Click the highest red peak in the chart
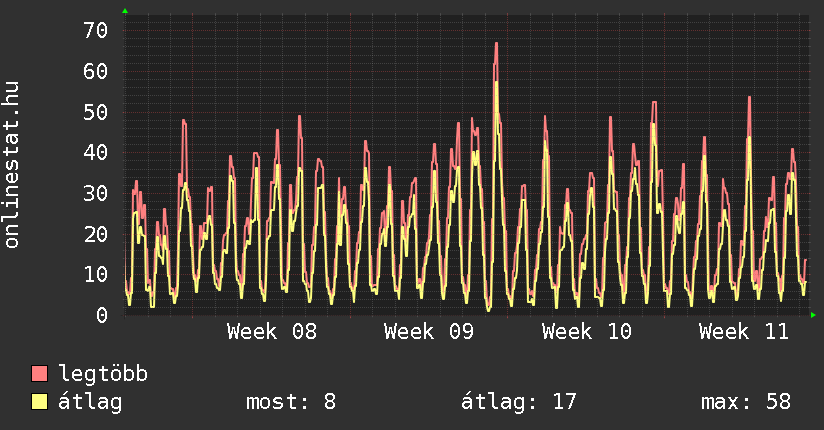 (495, 44)
